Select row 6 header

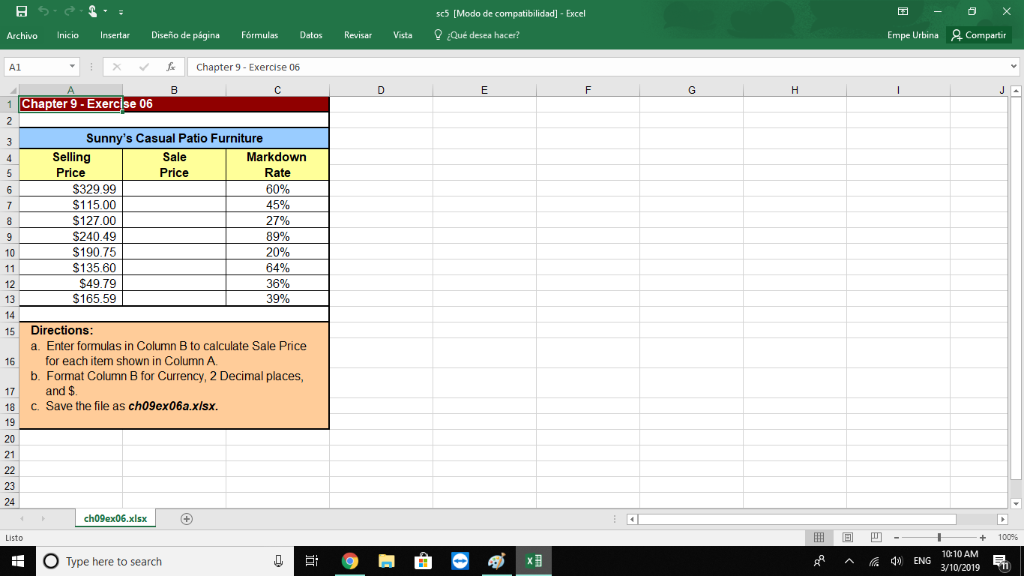pyautogui.click(x=9, y=189)
